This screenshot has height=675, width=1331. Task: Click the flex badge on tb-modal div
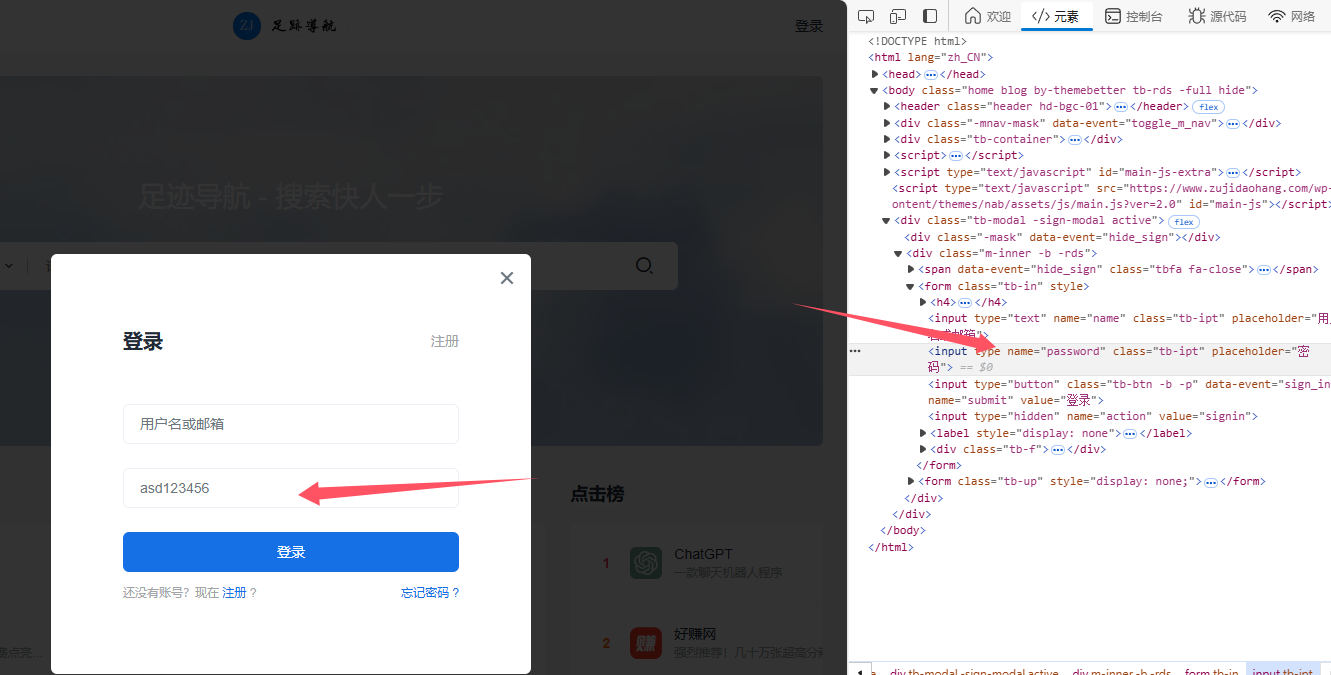[x=1183, y=221]
